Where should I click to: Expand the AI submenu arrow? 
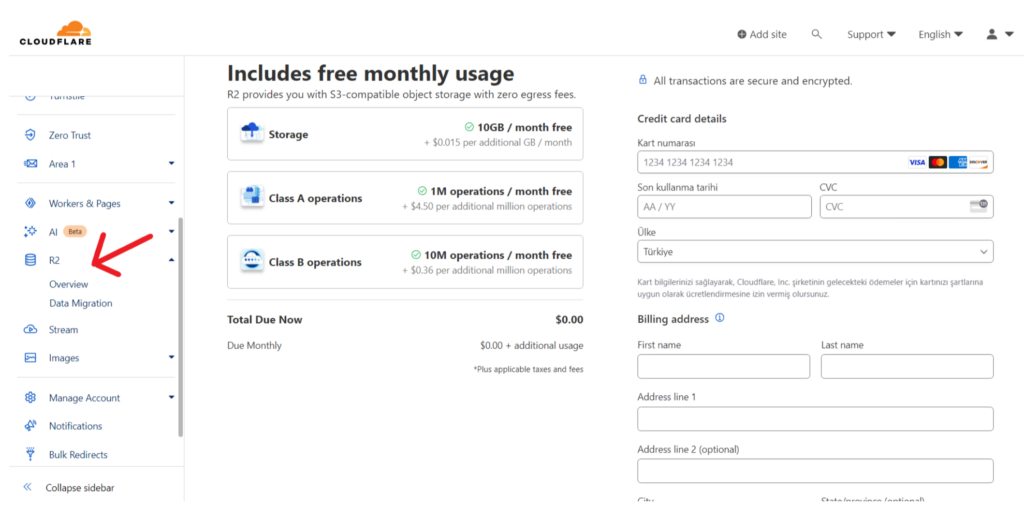coord(171,231)
